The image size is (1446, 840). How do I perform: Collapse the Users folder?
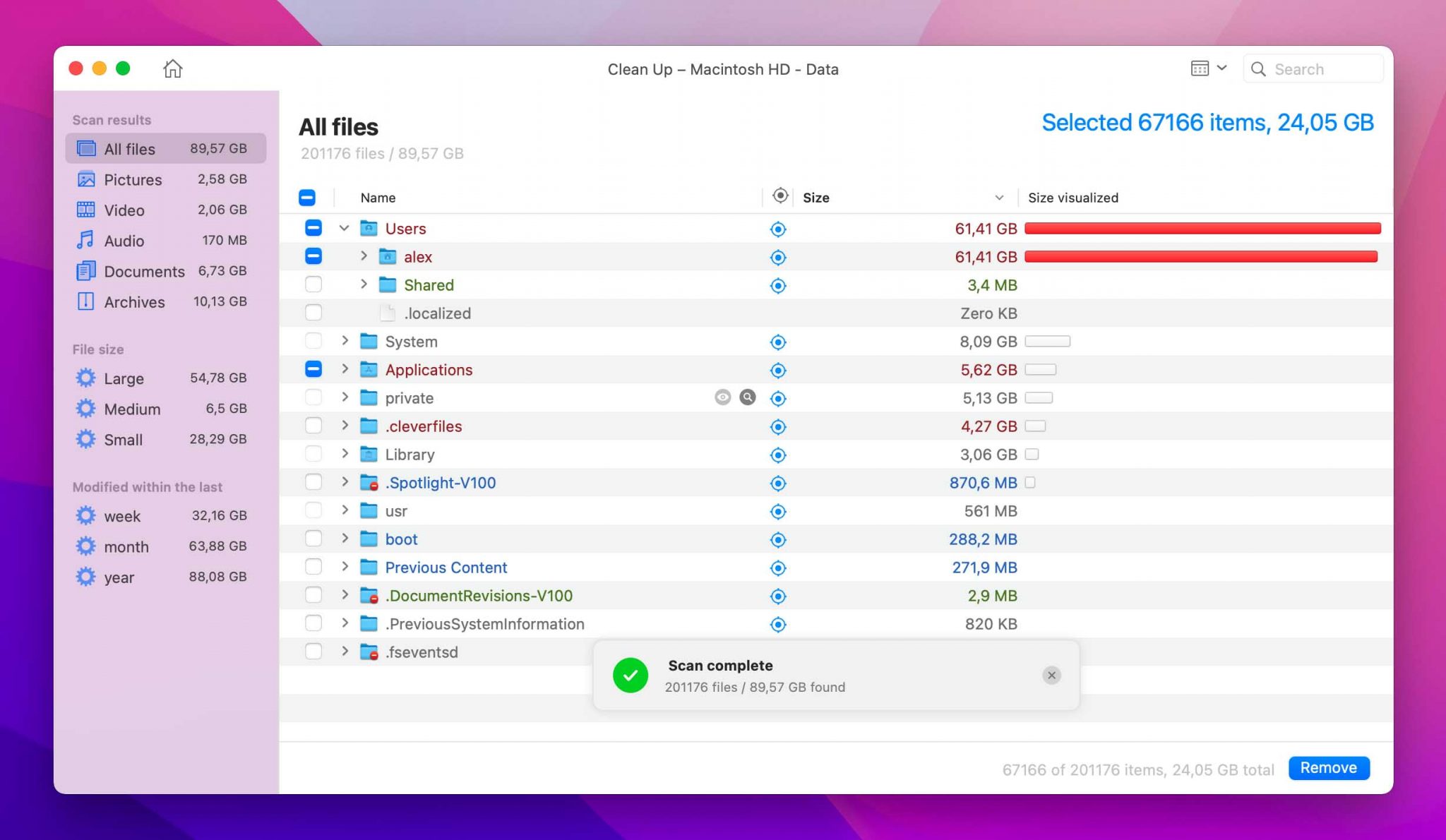(x=345, y=228)
